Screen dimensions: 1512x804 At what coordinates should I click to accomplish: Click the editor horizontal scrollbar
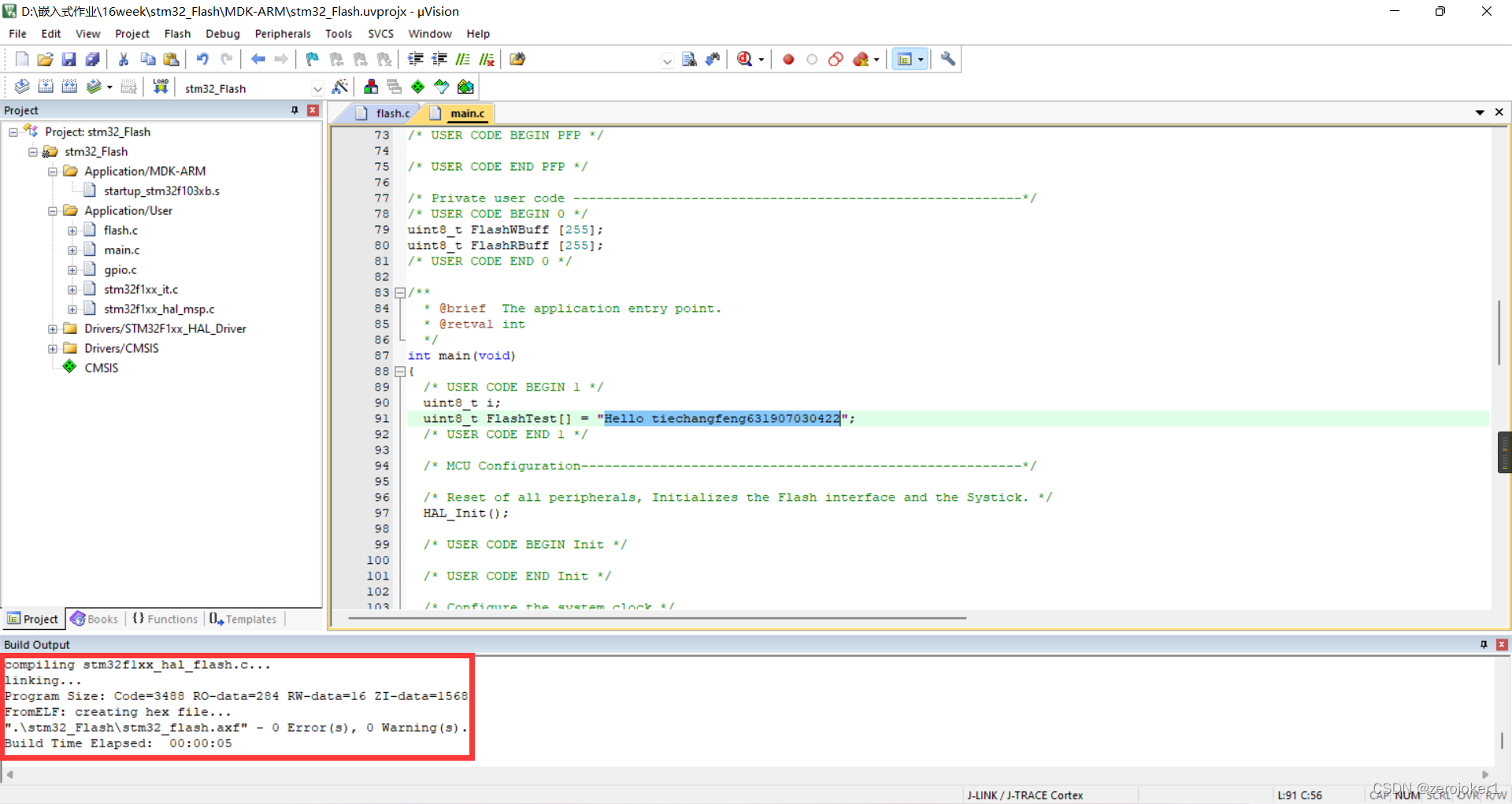coord(657,618)
